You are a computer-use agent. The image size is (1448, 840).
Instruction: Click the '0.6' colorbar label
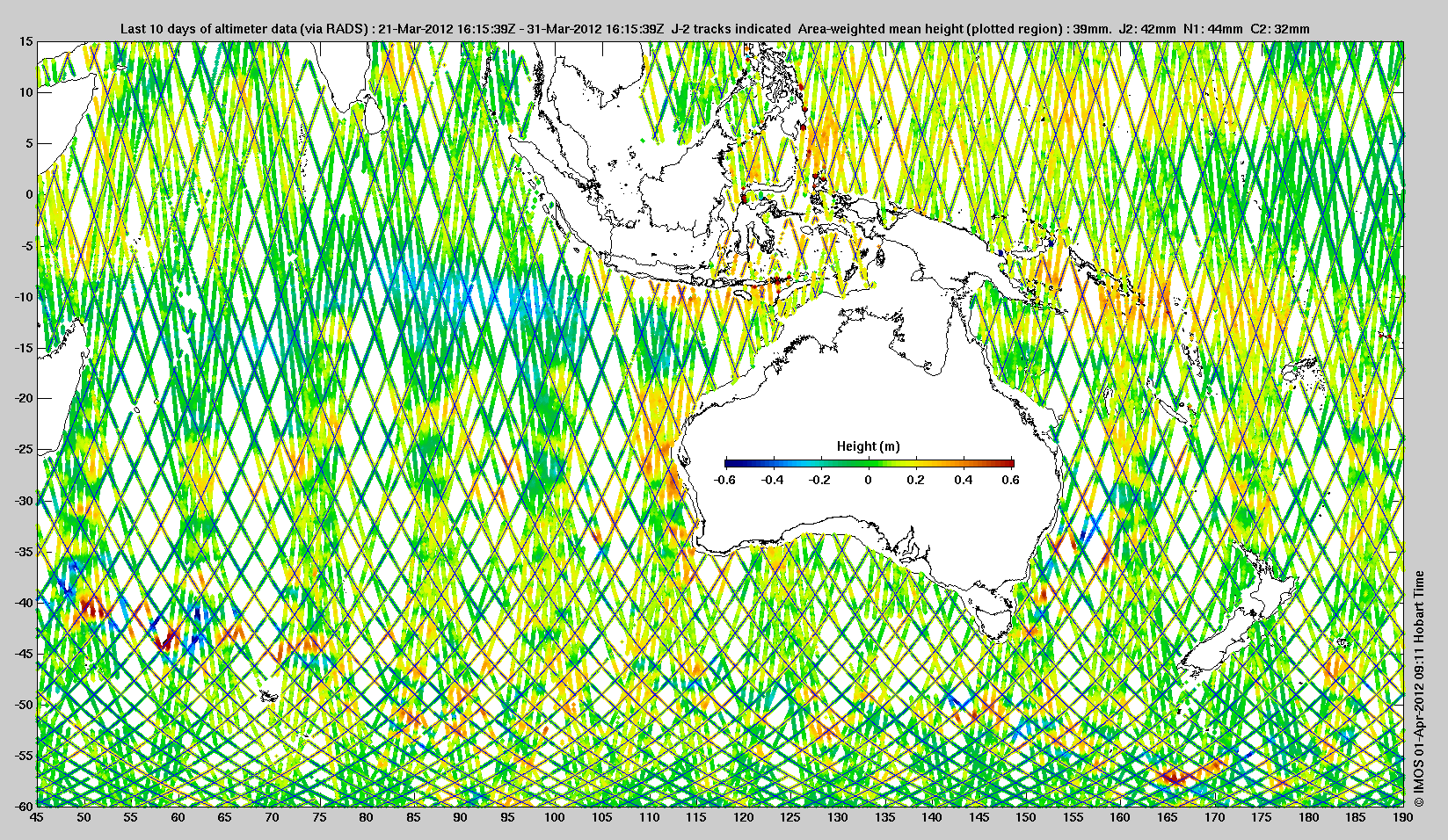click(1010, 480)
